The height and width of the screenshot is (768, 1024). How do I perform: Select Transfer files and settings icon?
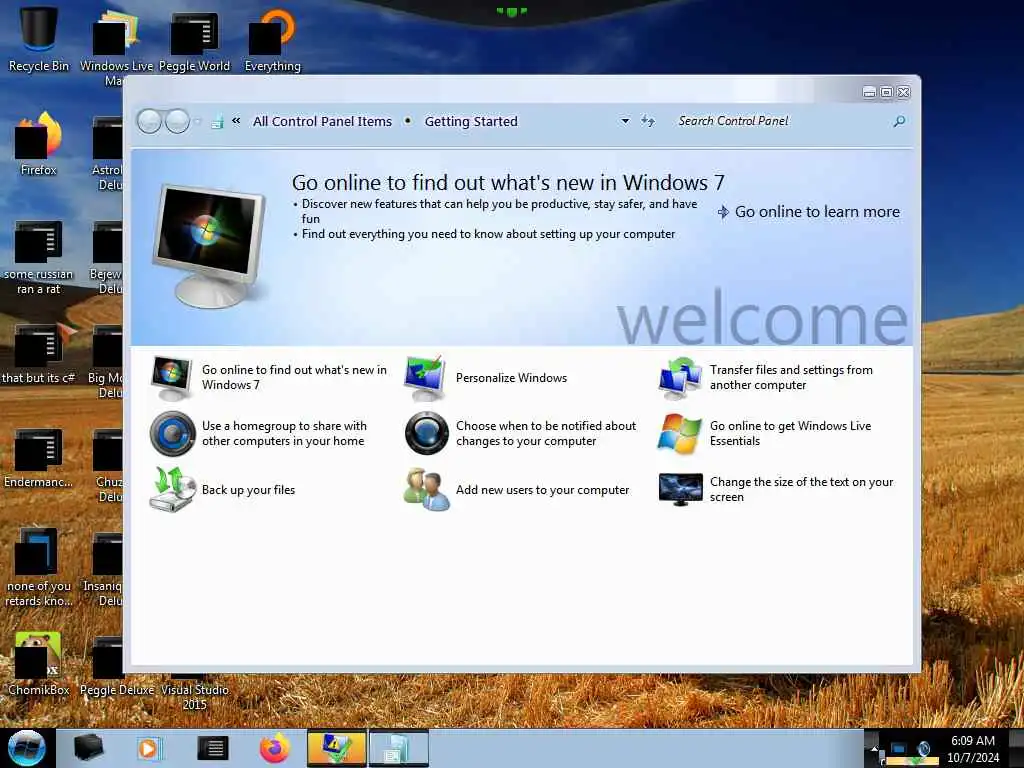coord(680,378)
